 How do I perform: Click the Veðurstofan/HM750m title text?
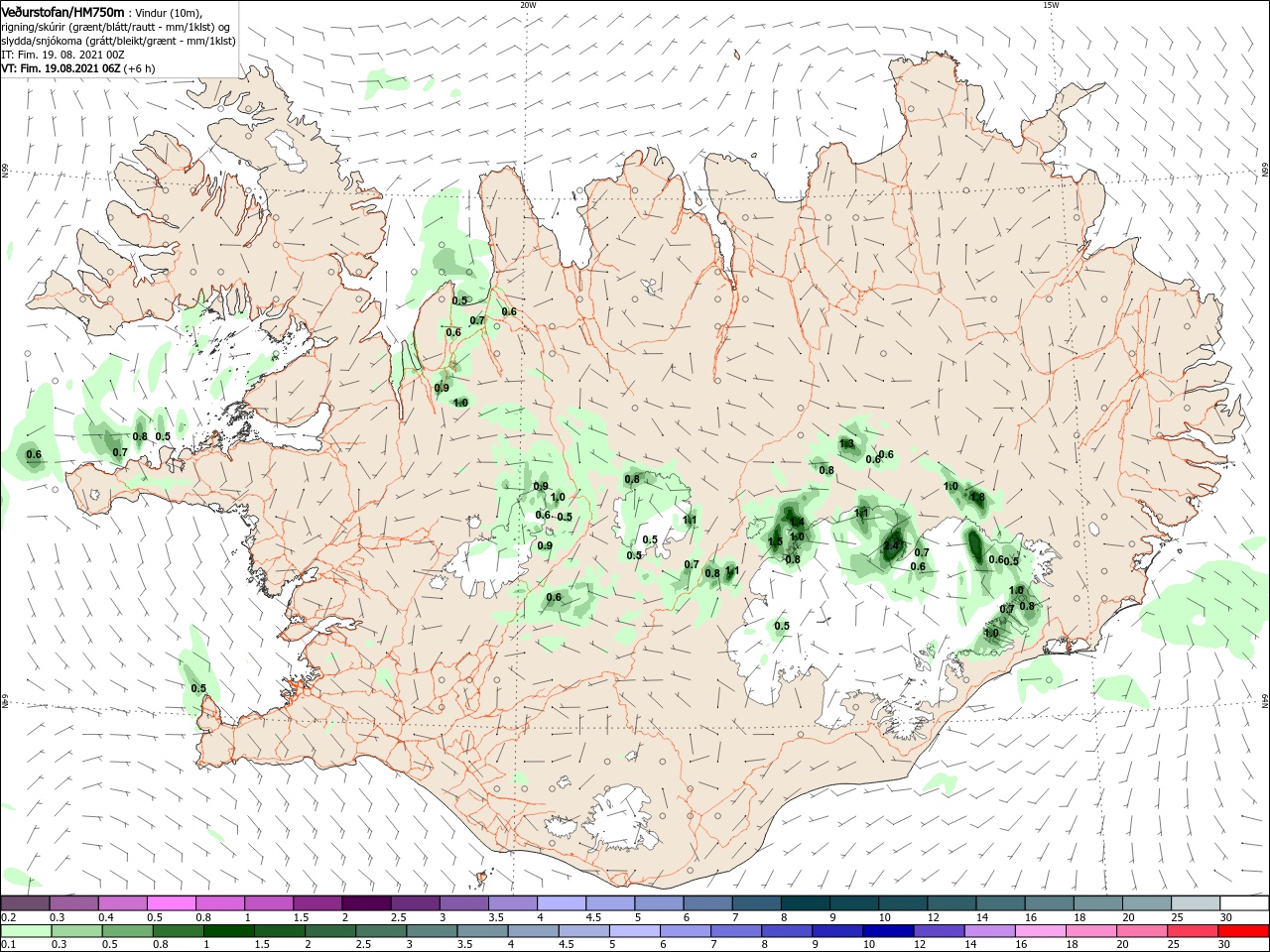[63, 12]
